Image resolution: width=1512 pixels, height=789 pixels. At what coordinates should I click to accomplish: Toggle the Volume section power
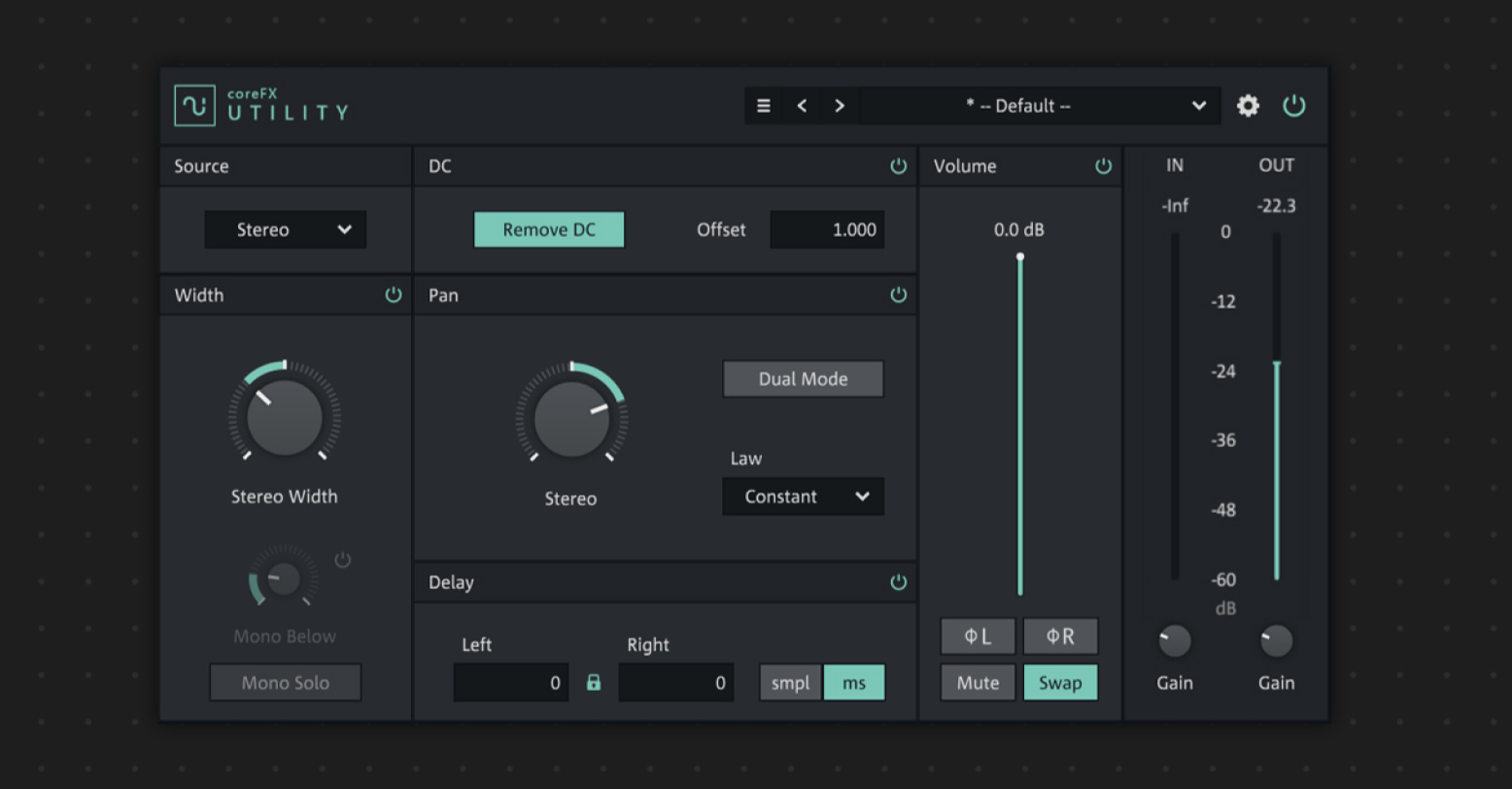point(1104,166)
